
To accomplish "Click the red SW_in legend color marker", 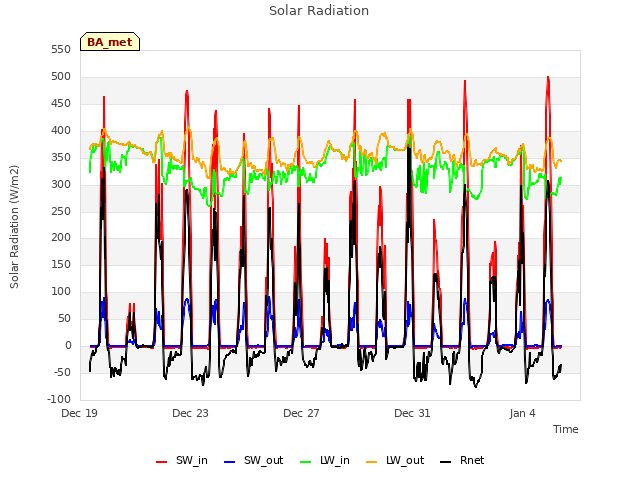I will click(162, 462).
